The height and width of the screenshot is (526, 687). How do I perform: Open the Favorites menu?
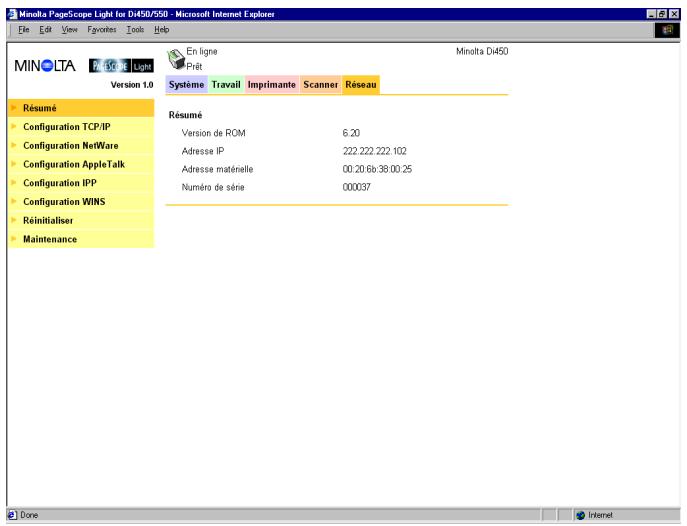point(102,29)
